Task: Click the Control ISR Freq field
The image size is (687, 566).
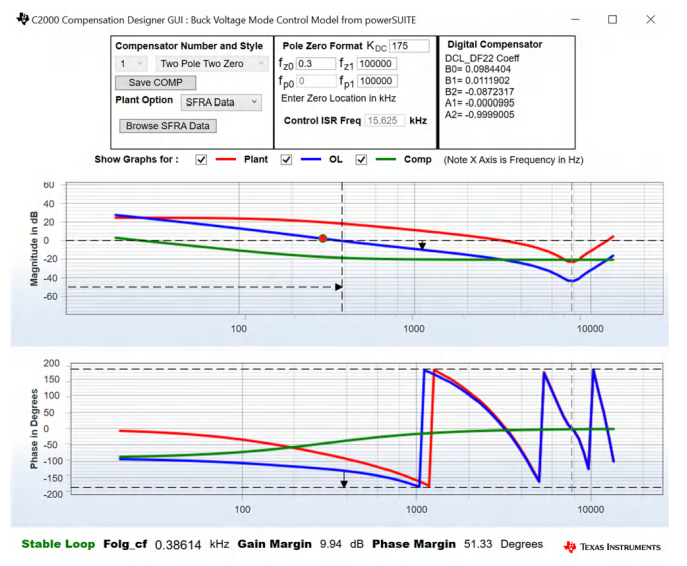Action: pos(384,120)
